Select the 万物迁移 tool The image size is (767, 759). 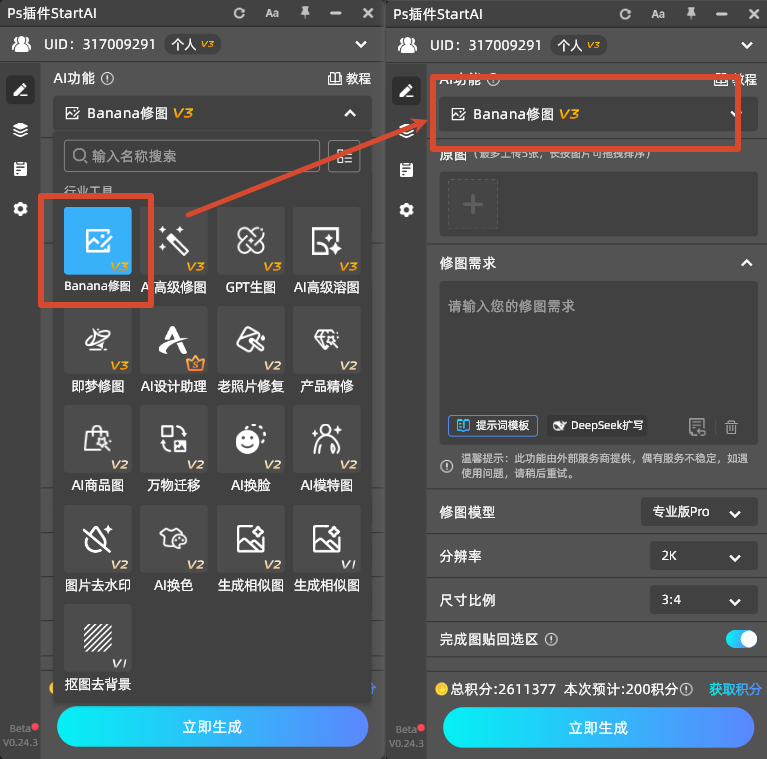click(174, 439)
